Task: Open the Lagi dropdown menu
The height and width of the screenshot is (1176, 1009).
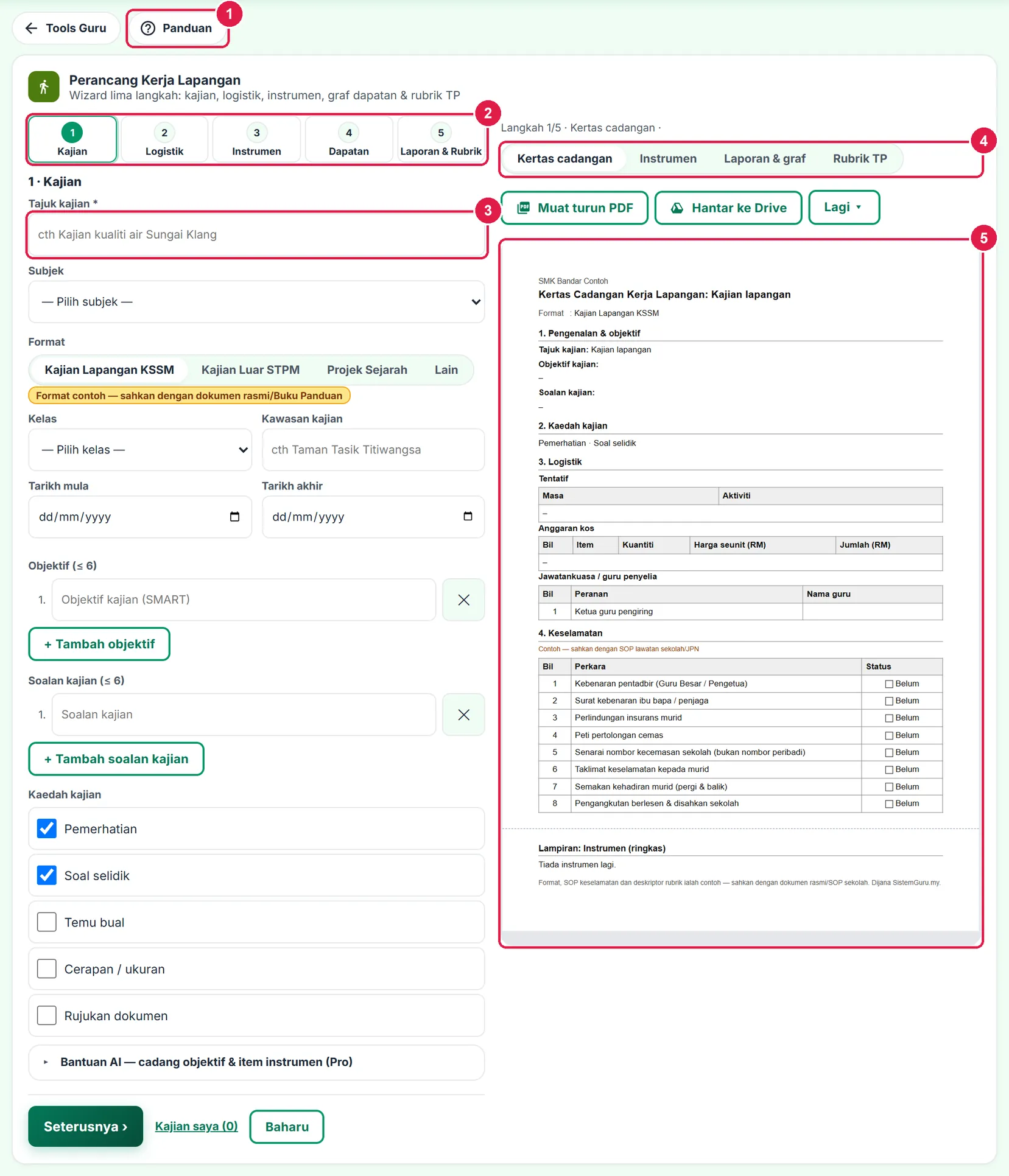Action: pos(844,207)
